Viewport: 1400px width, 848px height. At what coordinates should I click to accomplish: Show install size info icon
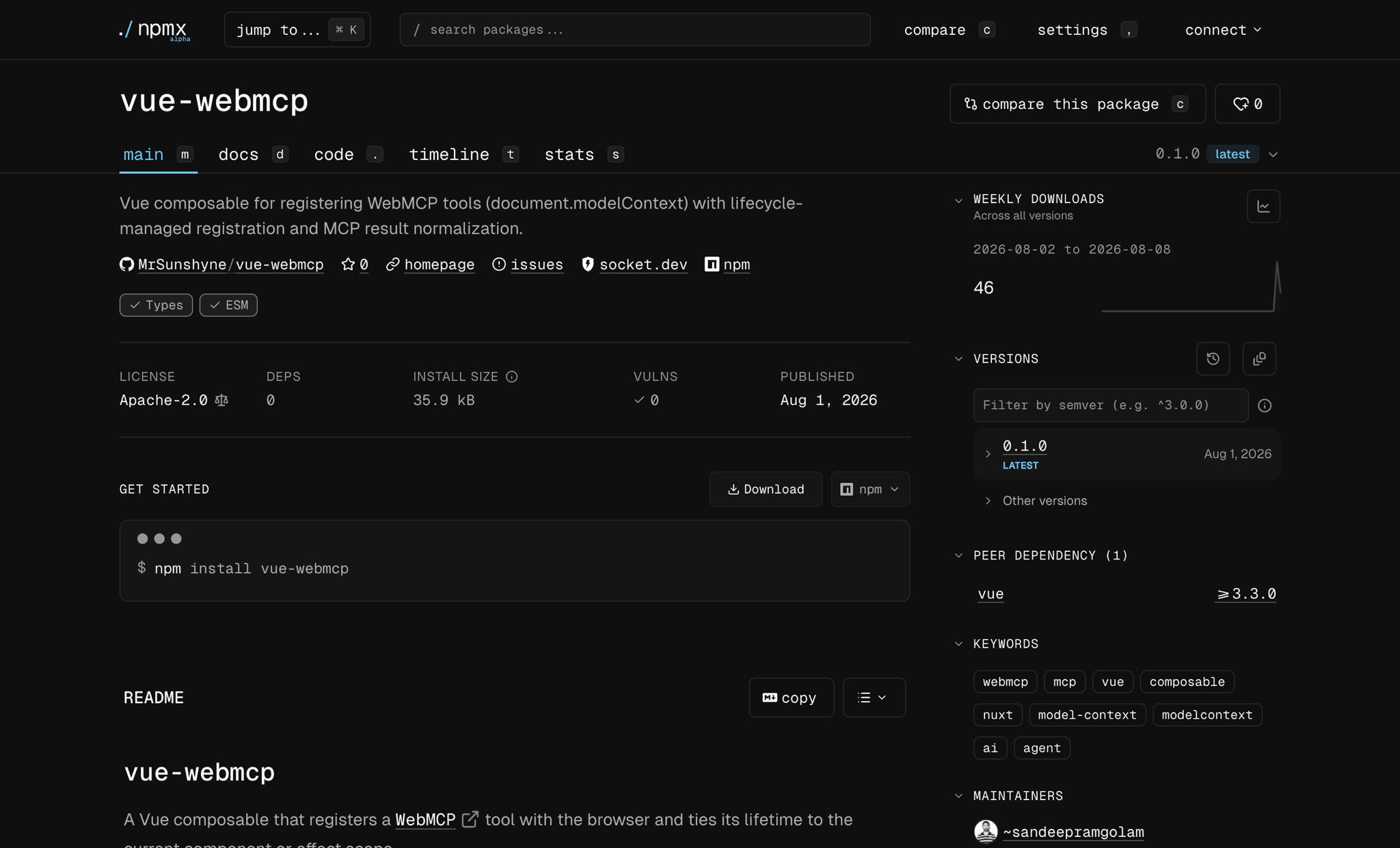pyautogui.click(x=511, y=377)
